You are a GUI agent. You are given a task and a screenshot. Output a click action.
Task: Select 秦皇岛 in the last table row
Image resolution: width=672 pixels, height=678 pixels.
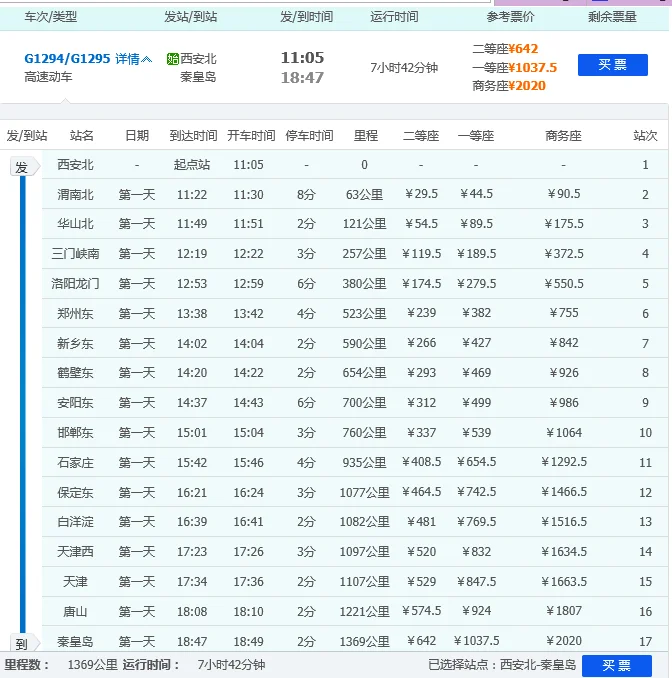tap(75, 641)
